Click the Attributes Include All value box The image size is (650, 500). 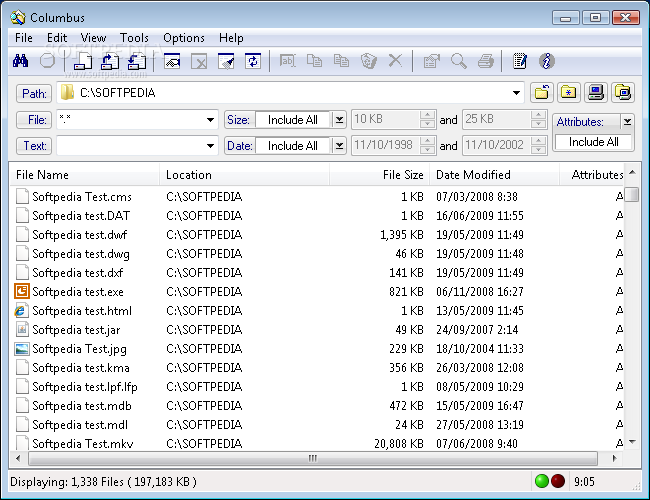[593, 142]
